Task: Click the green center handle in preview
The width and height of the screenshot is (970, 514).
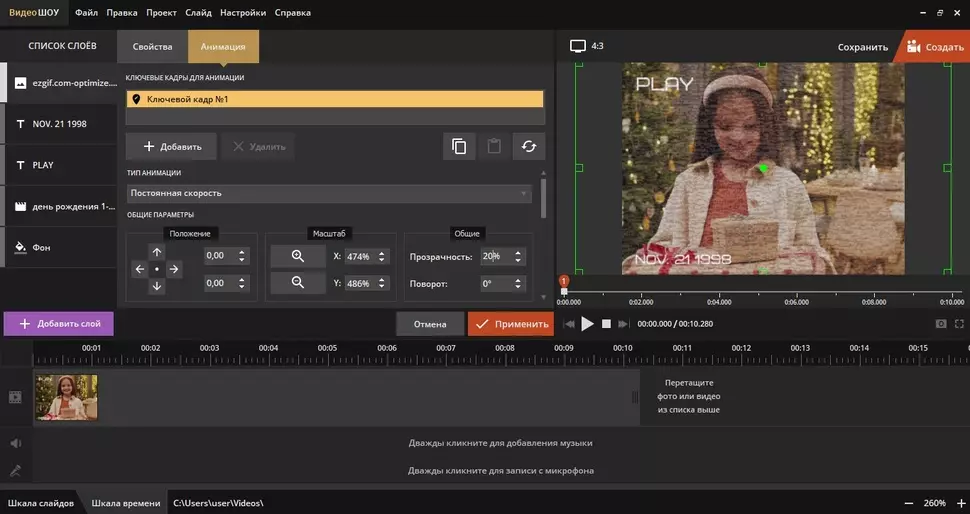Action: pyautogui.click(x=763, y=168)
